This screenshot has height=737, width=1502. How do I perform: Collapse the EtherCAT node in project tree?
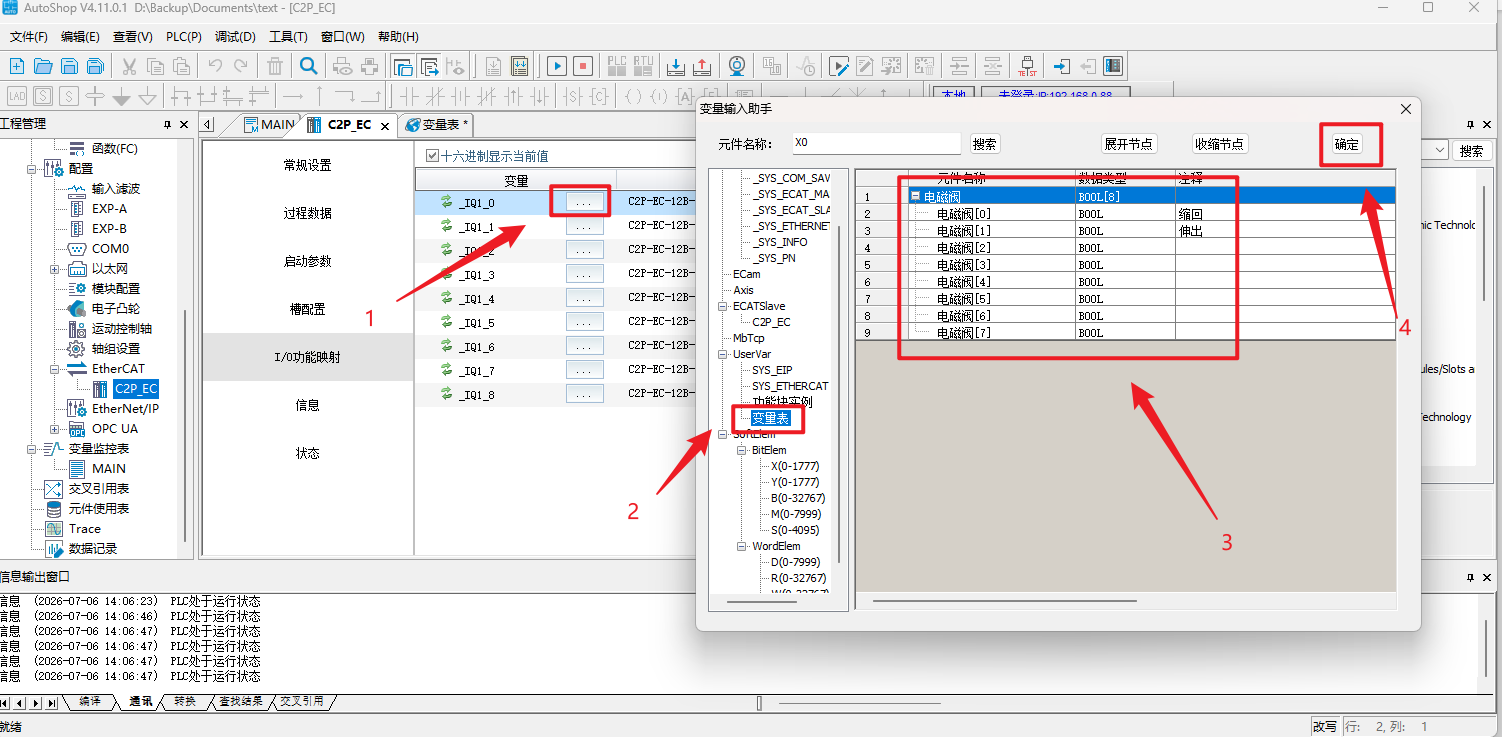(55, 369)
